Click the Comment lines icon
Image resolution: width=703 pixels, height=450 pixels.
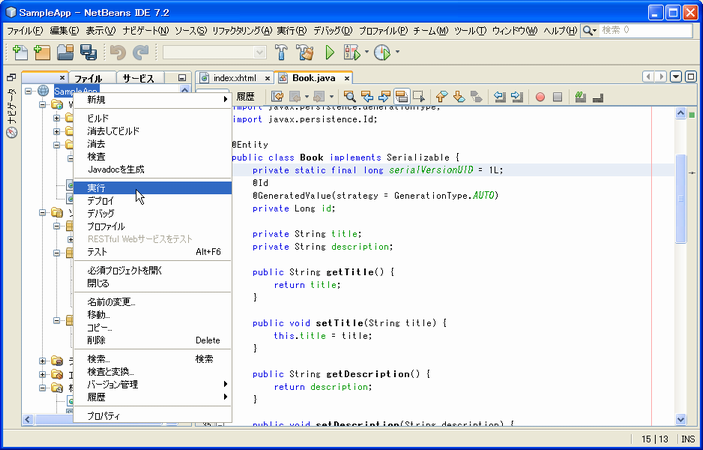click(580, 96)
